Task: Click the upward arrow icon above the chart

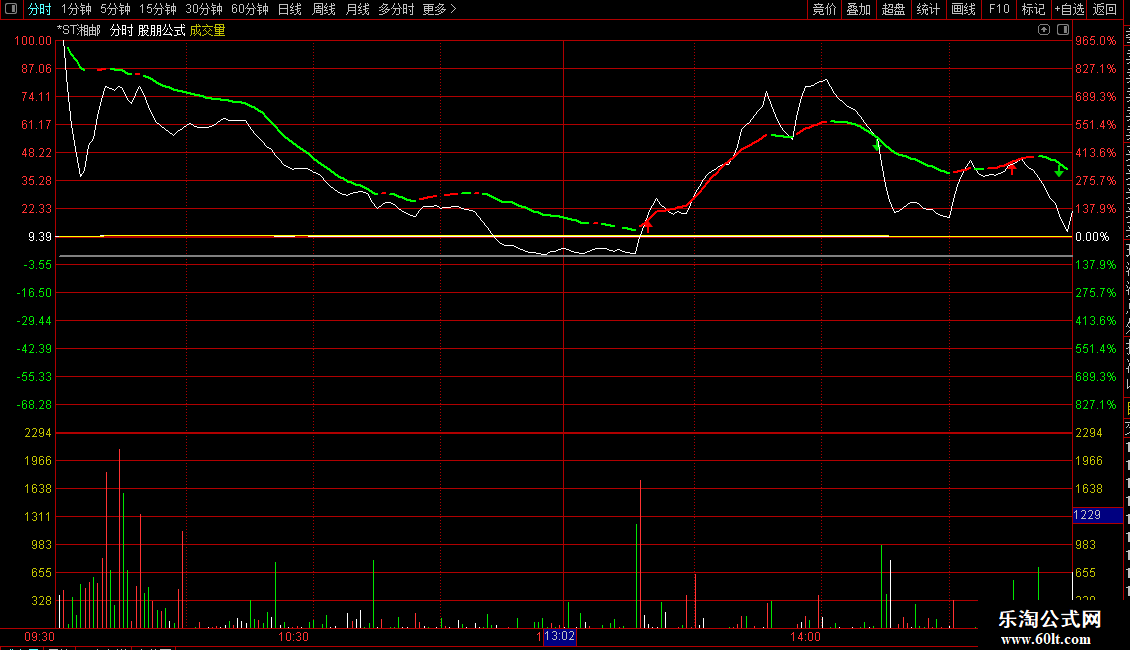Action: pyautogui.click(x=1044, y=30)
